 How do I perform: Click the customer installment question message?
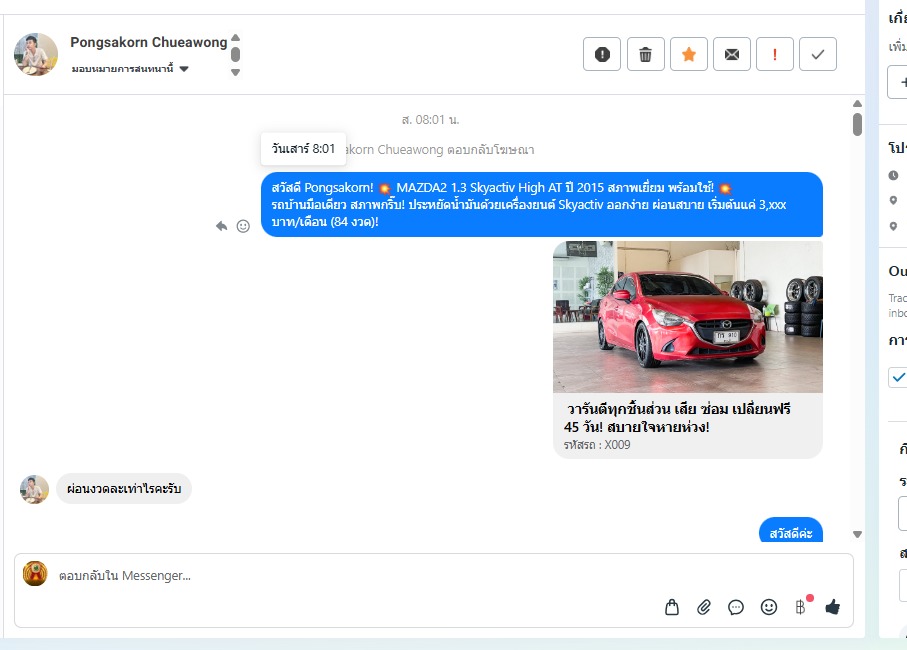click(x=124, y=489)
